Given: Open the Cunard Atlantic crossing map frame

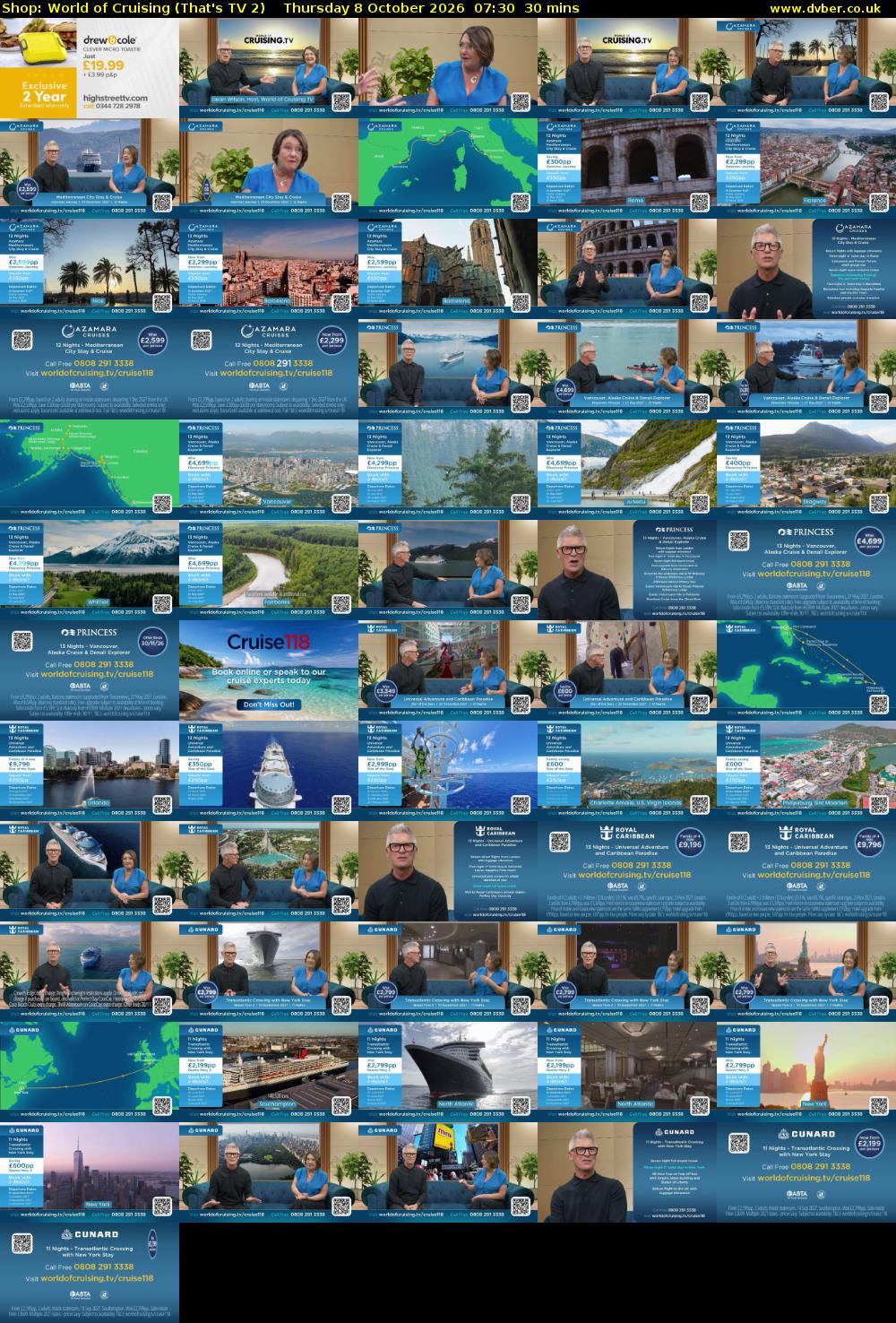Looking at the screenshot, I should click(x=90, y=1072).
